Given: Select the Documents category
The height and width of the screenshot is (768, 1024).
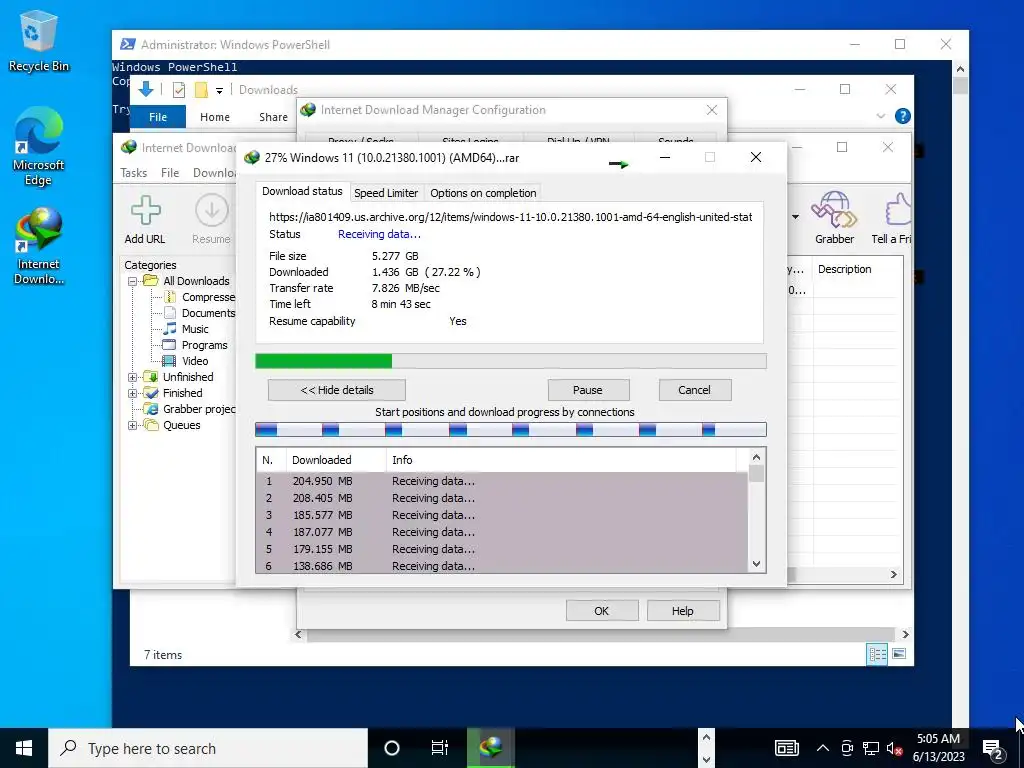Looking at the screenshot, I should (x=200, y=313).
